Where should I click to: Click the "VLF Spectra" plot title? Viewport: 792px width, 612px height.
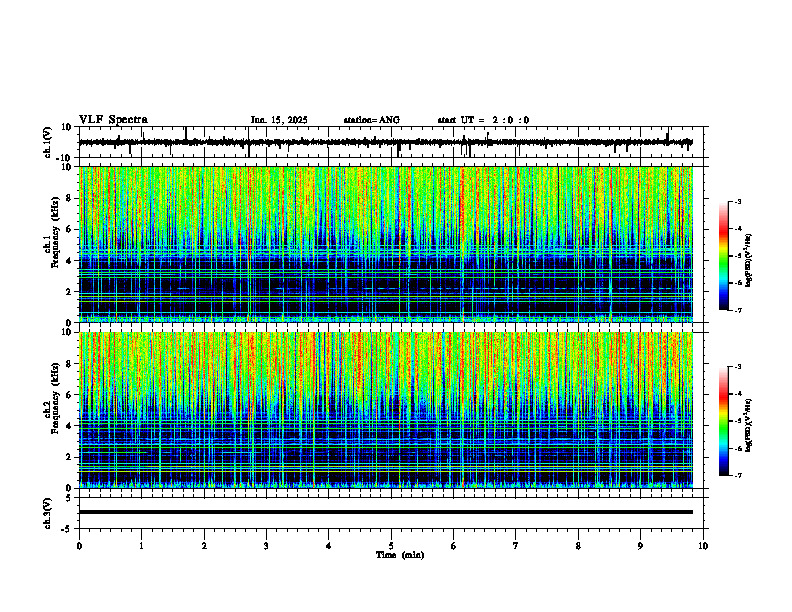[x=113, y=120]
